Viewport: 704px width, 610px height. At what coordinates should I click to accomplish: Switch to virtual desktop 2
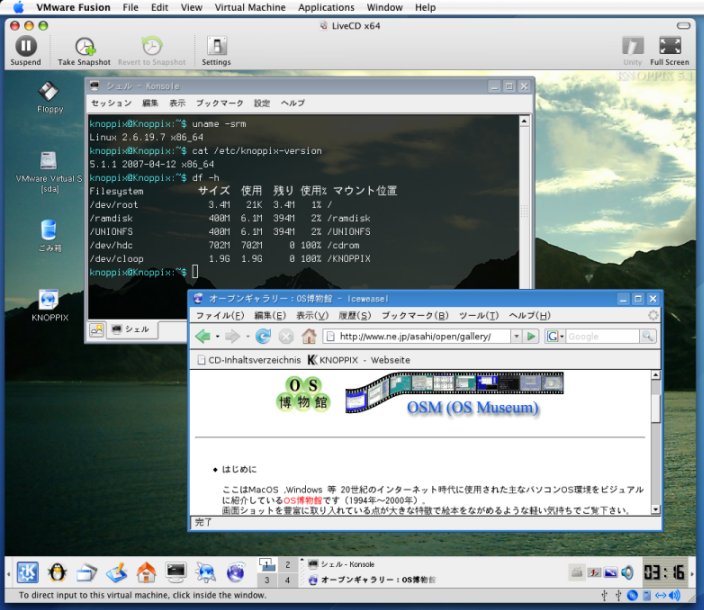[287, 565]
